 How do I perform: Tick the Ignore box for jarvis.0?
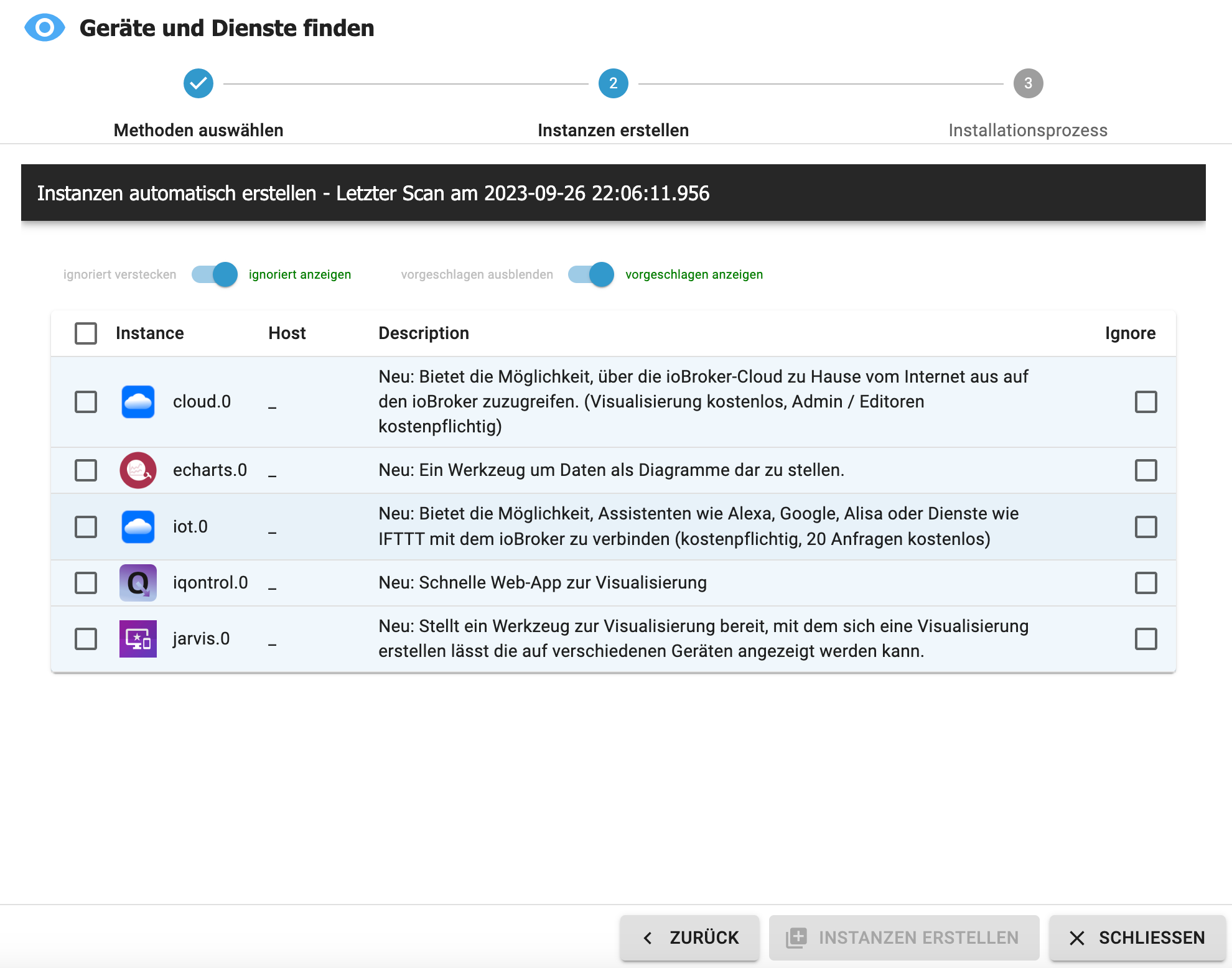tap(1146, 639)
